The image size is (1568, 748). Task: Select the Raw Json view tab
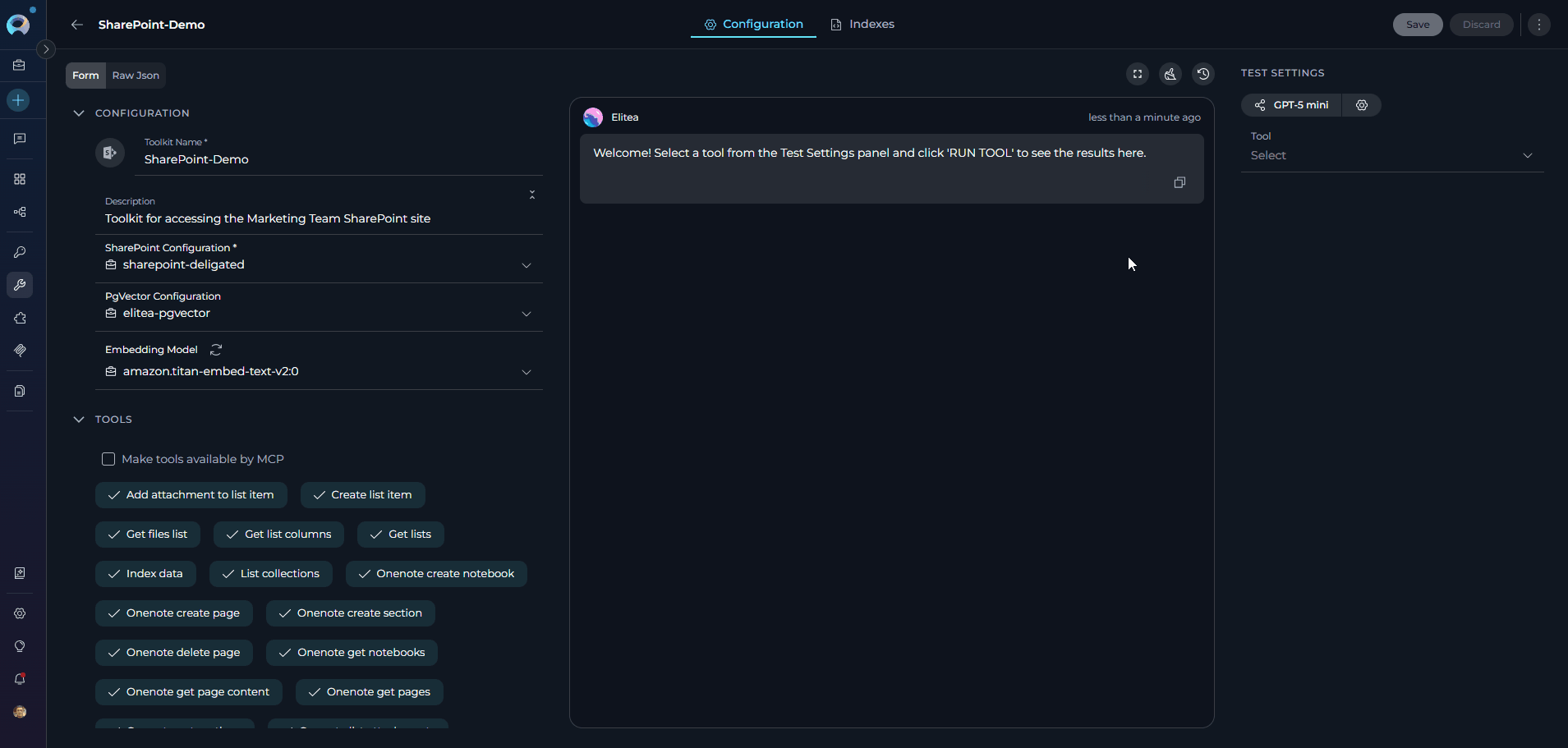pos(136,76)
